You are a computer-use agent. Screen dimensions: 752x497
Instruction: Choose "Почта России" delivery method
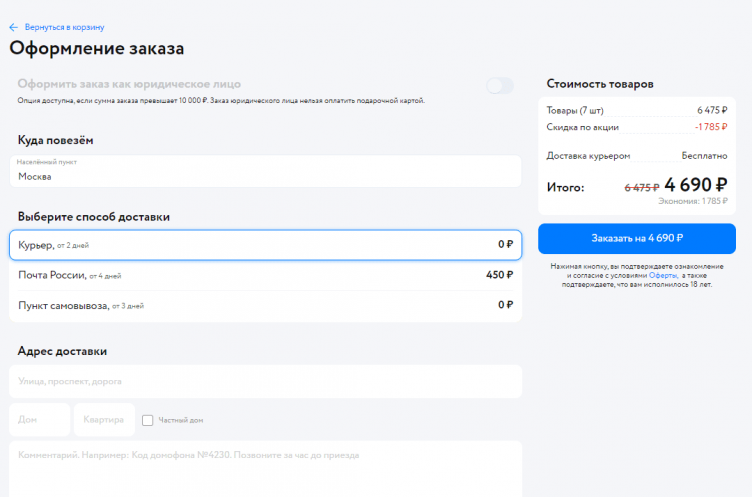(265, 275)
